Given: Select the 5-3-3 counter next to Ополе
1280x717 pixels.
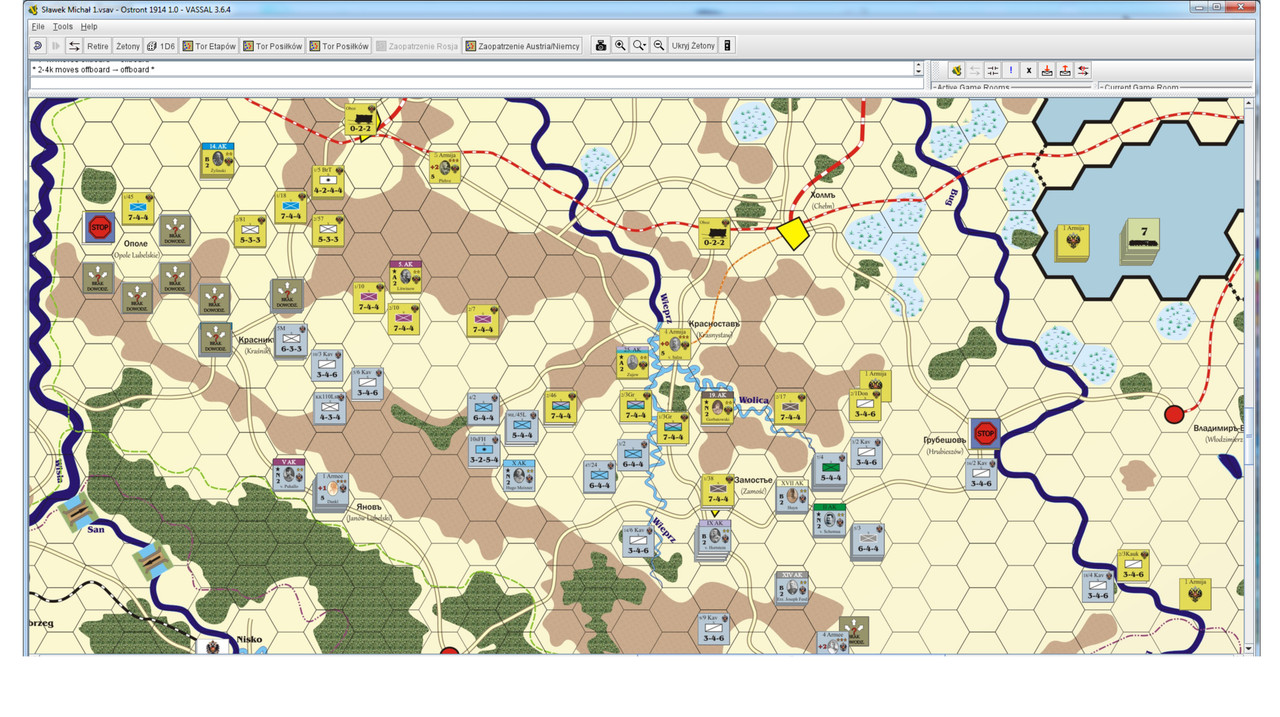Looking at the screenshot, I should click(250, 232).
